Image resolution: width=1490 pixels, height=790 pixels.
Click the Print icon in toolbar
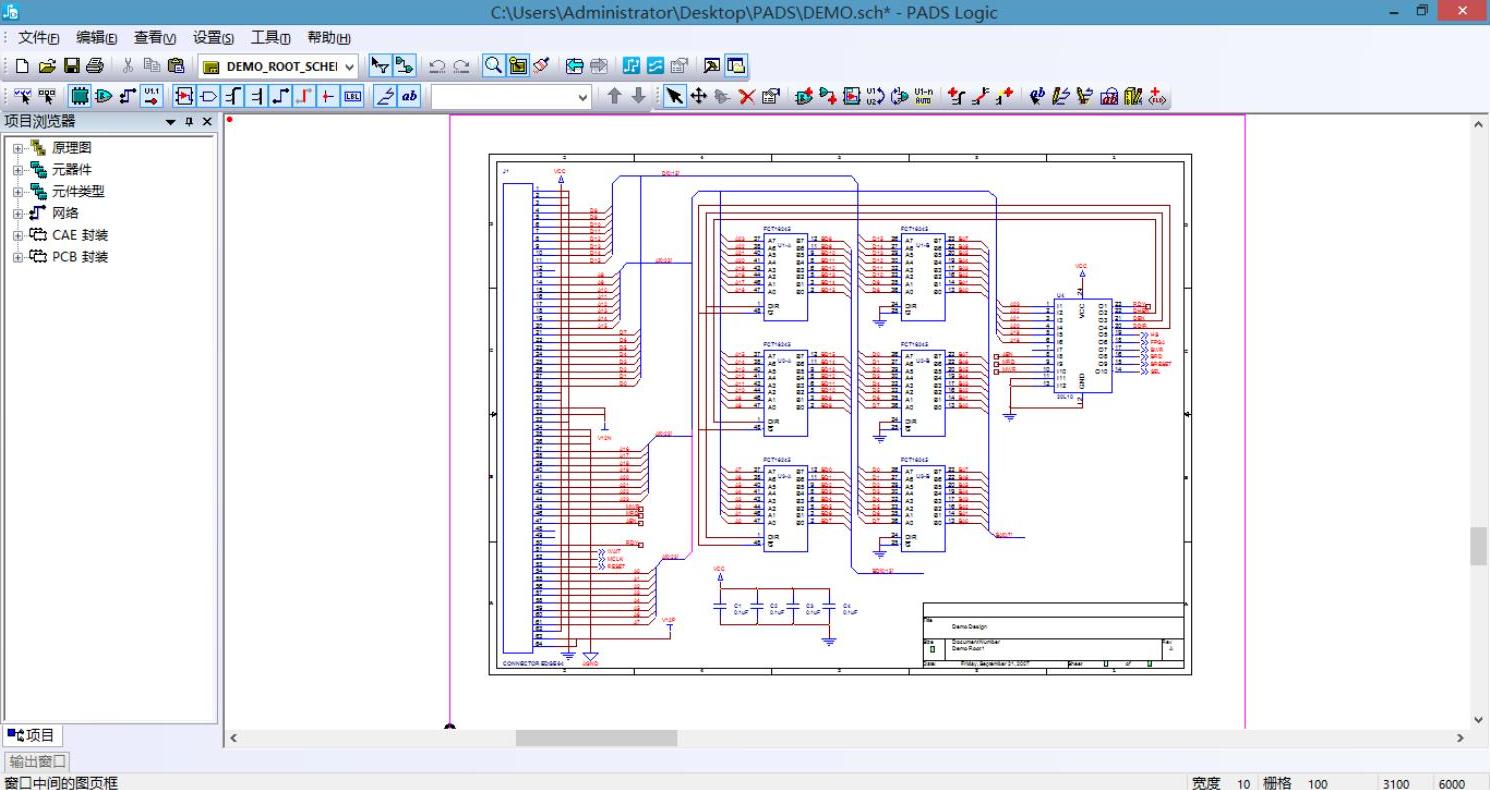pyautogui.click(x=95, y=66)
